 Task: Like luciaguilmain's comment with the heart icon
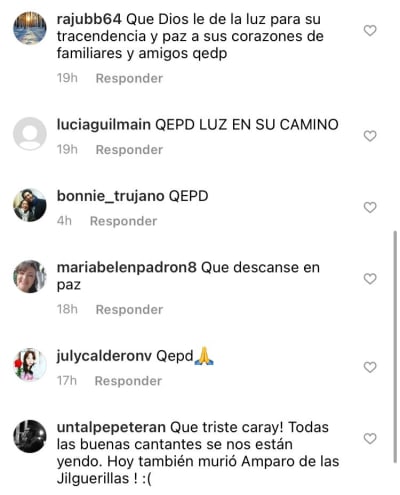point(370,136)
